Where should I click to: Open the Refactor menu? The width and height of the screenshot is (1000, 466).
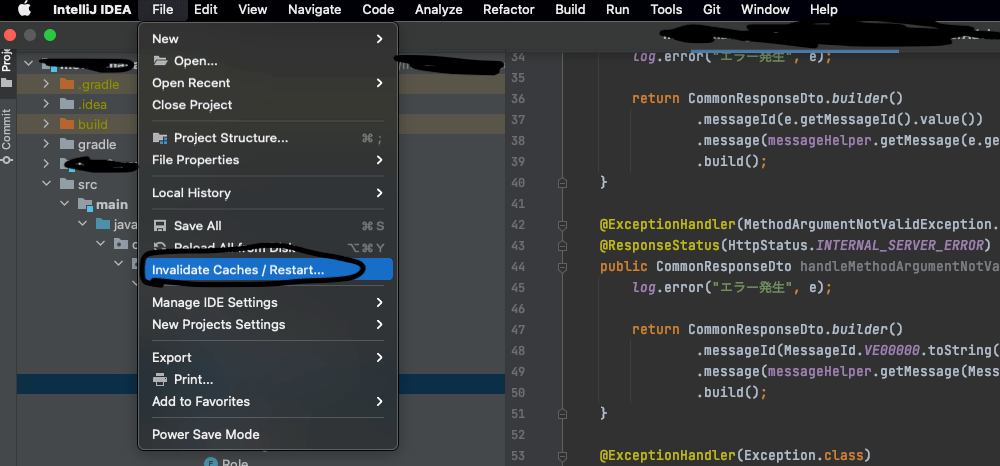coord(508,10)
